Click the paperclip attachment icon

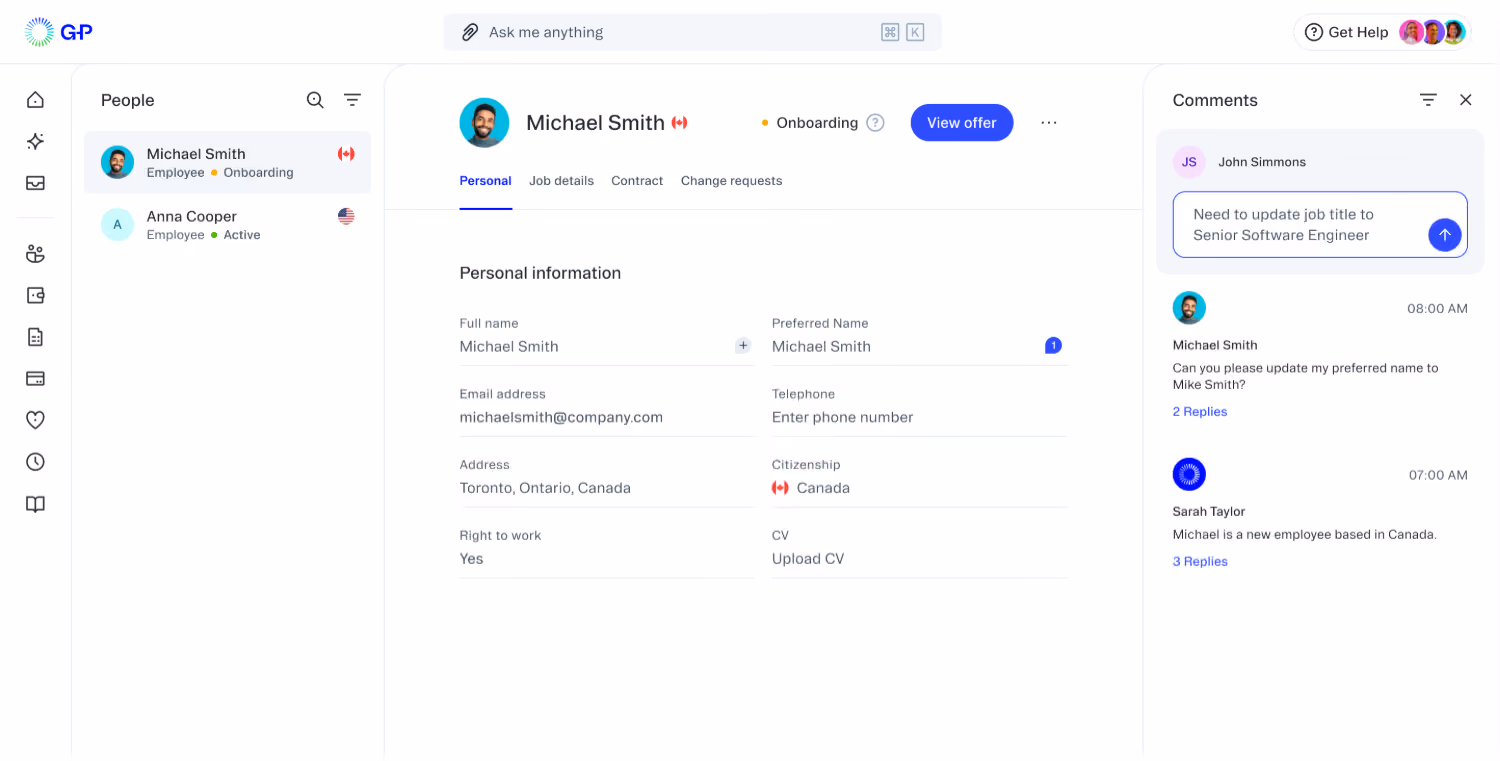point(470,32)
